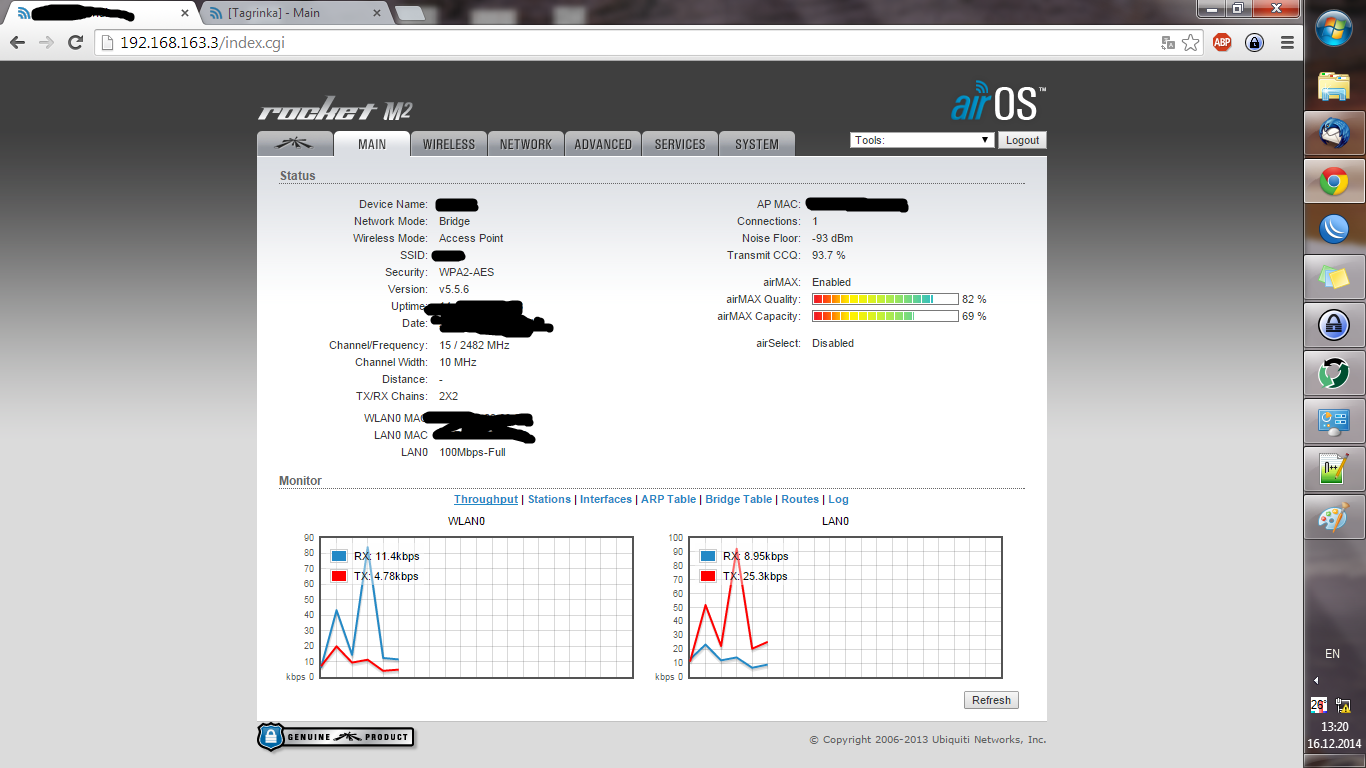The width and height of the screenshot is (1366, 768).
Task: Open the Adblock Plus extension icon
Action: coord(1222,43)
